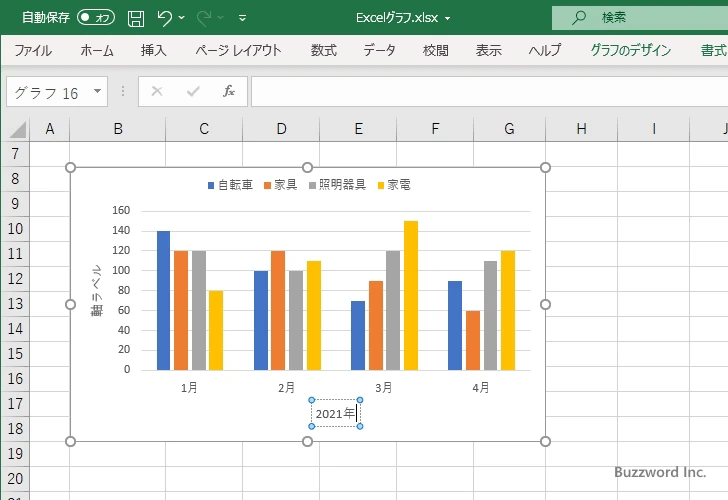Screen dimensions: 728x500
Task: Open the Excelグラフ.xlsx file name dropdown
Action: click(x=448, y=19)
